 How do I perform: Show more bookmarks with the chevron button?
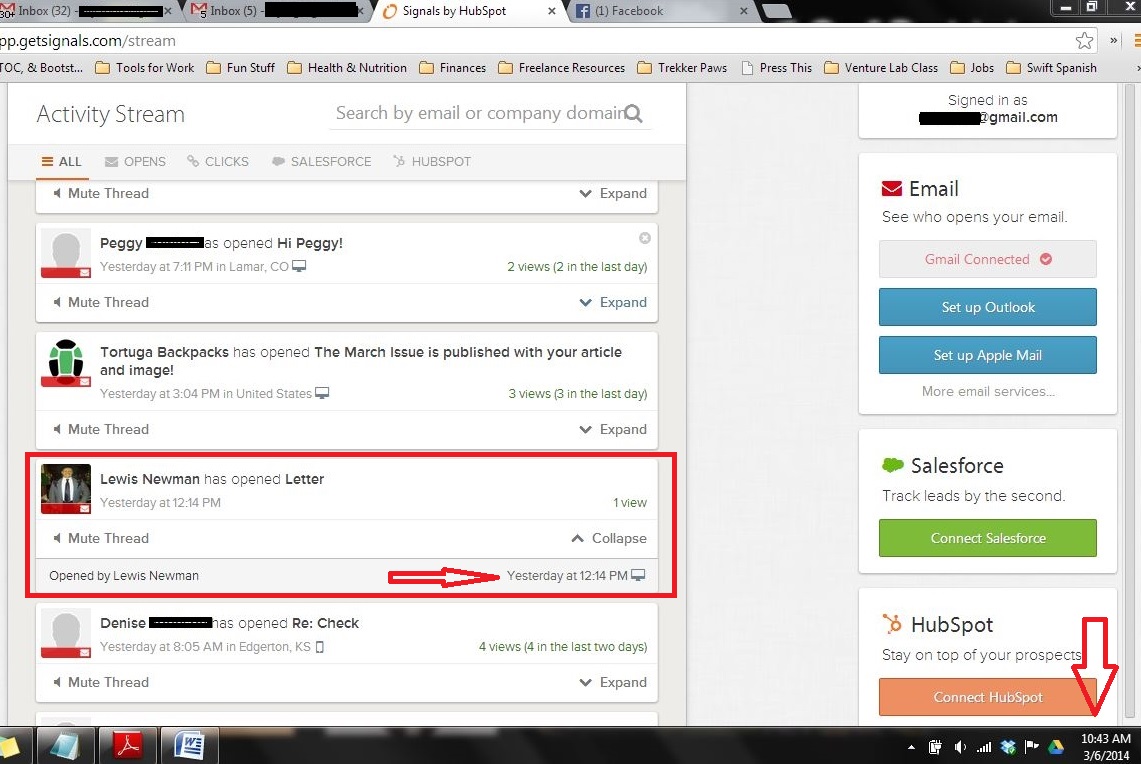pyautogui.click(x=1113, y=41)
